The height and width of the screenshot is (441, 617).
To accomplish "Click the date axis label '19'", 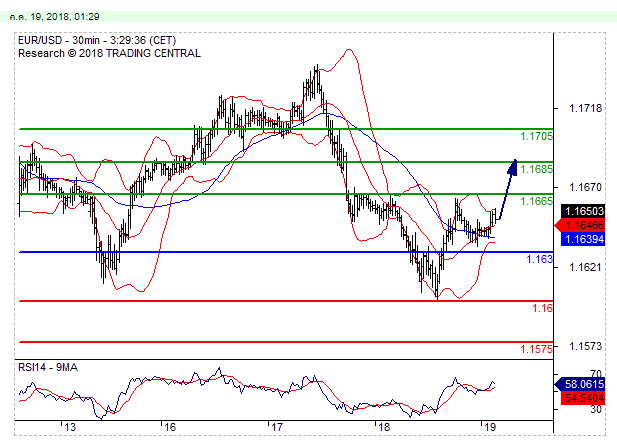I will (x=490, y=427).
